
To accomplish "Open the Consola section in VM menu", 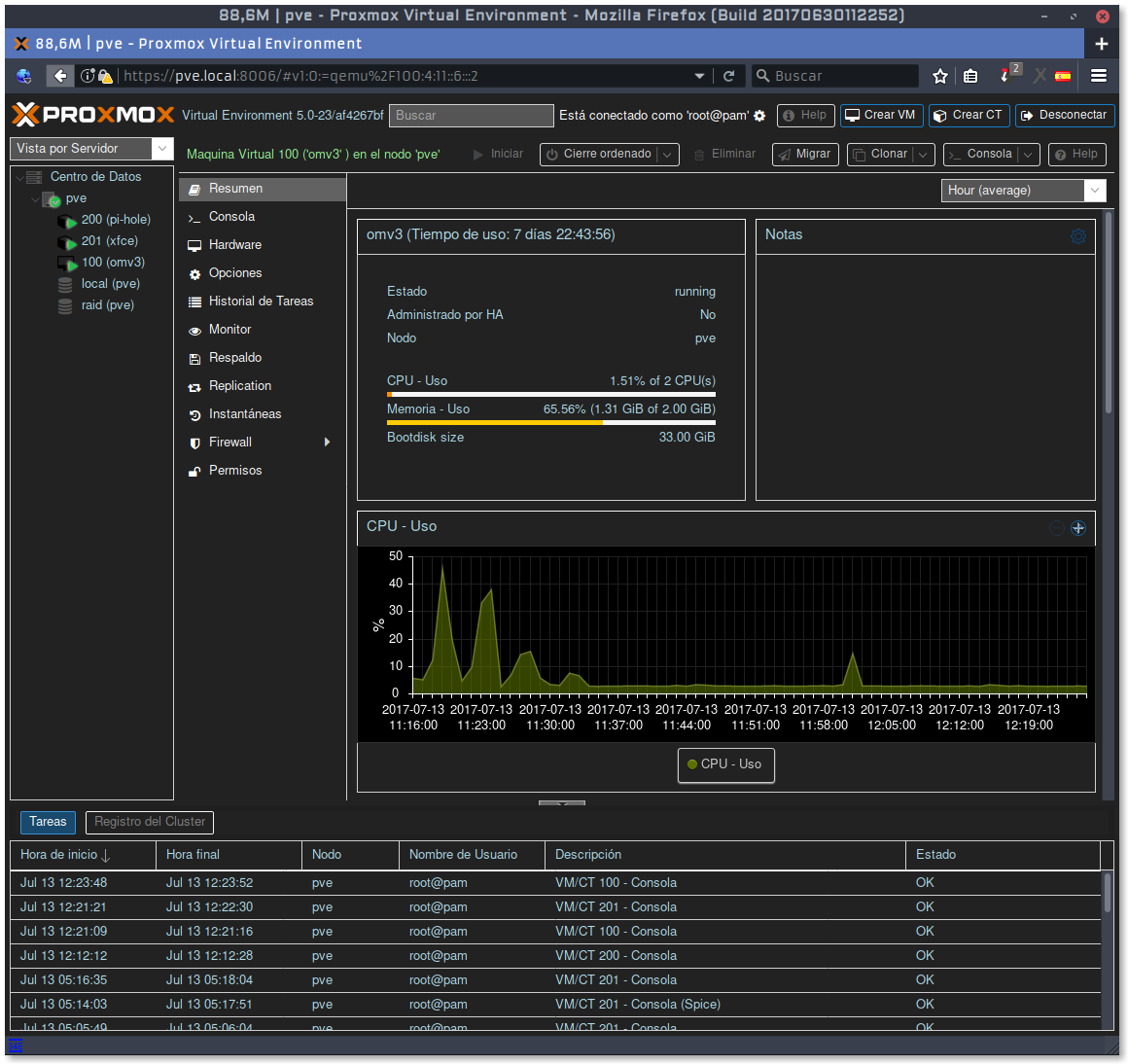I will pos(263,217).
